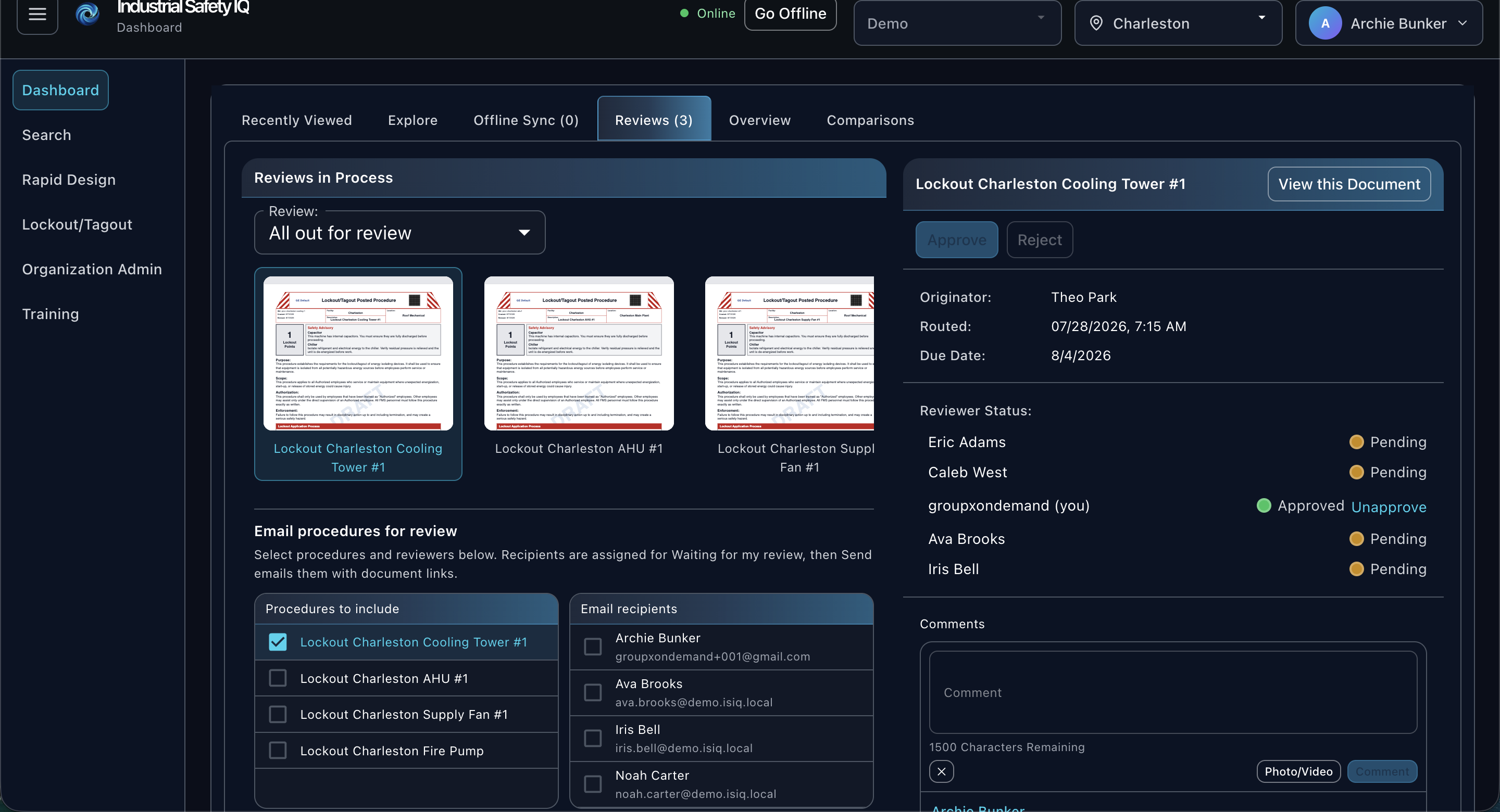Open the Offline Sync (0) tab
This screenshot has height=812, width=1500.
click(526, 120)
